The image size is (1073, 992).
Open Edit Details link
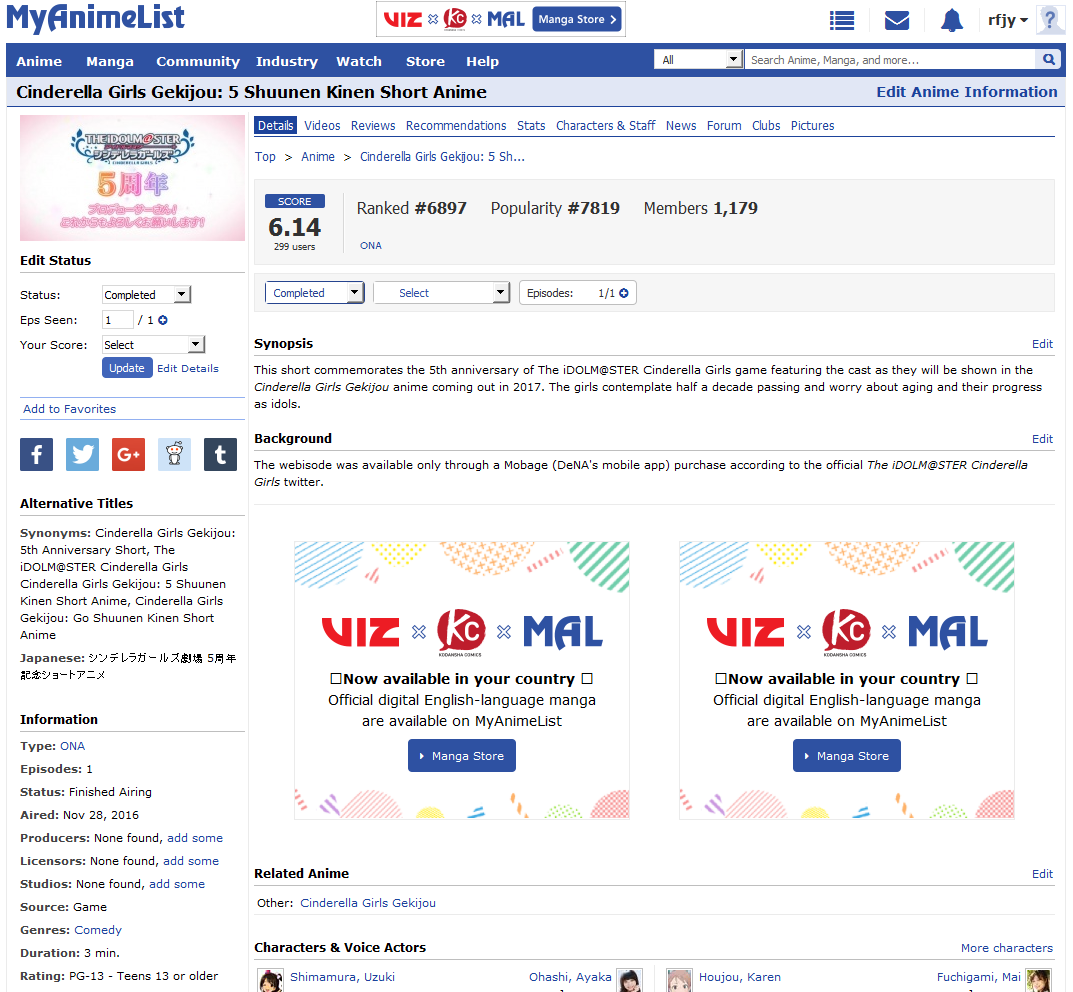coord(188,368)
